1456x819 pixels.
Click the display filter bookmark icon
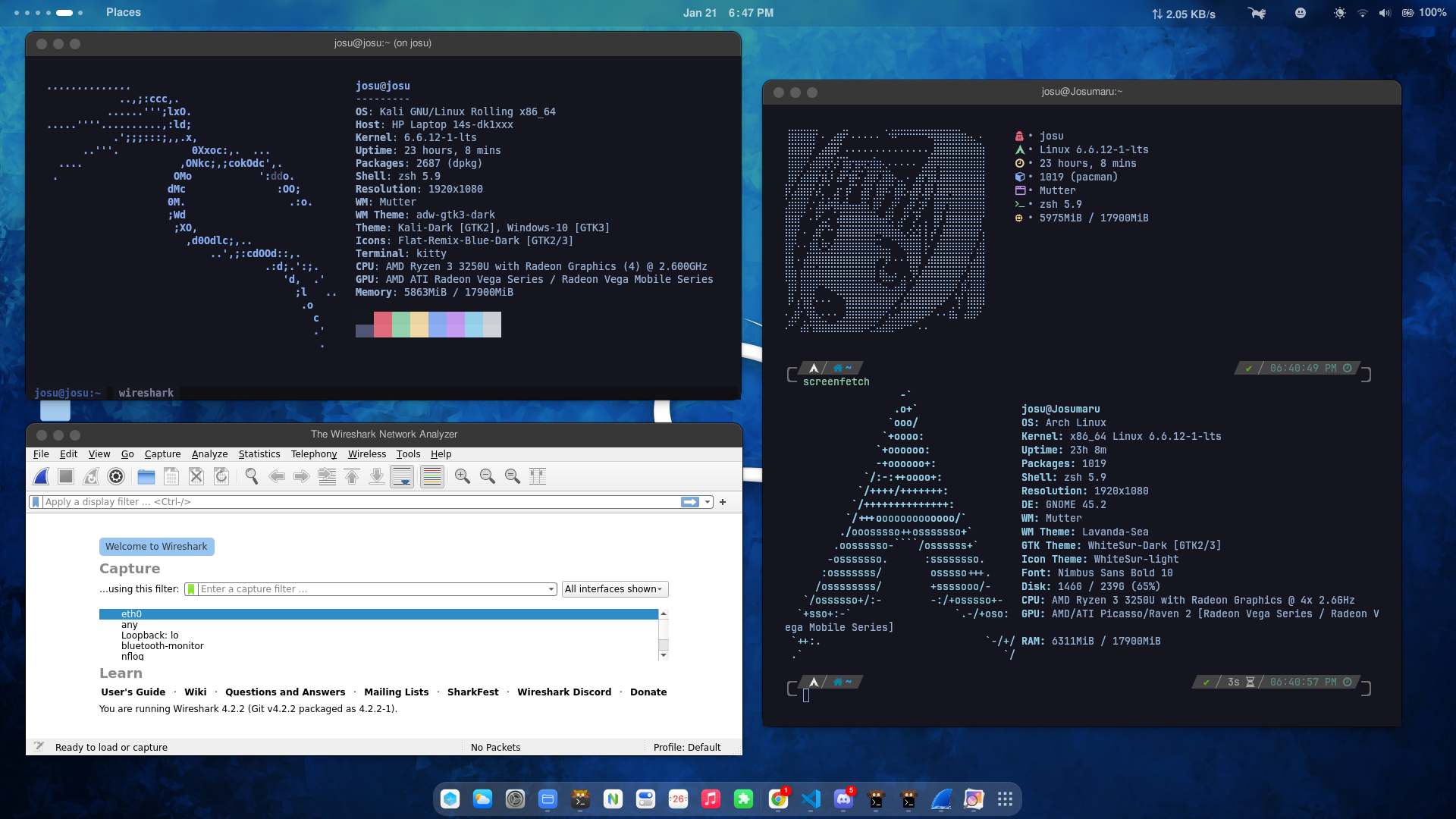click(36, 502)
